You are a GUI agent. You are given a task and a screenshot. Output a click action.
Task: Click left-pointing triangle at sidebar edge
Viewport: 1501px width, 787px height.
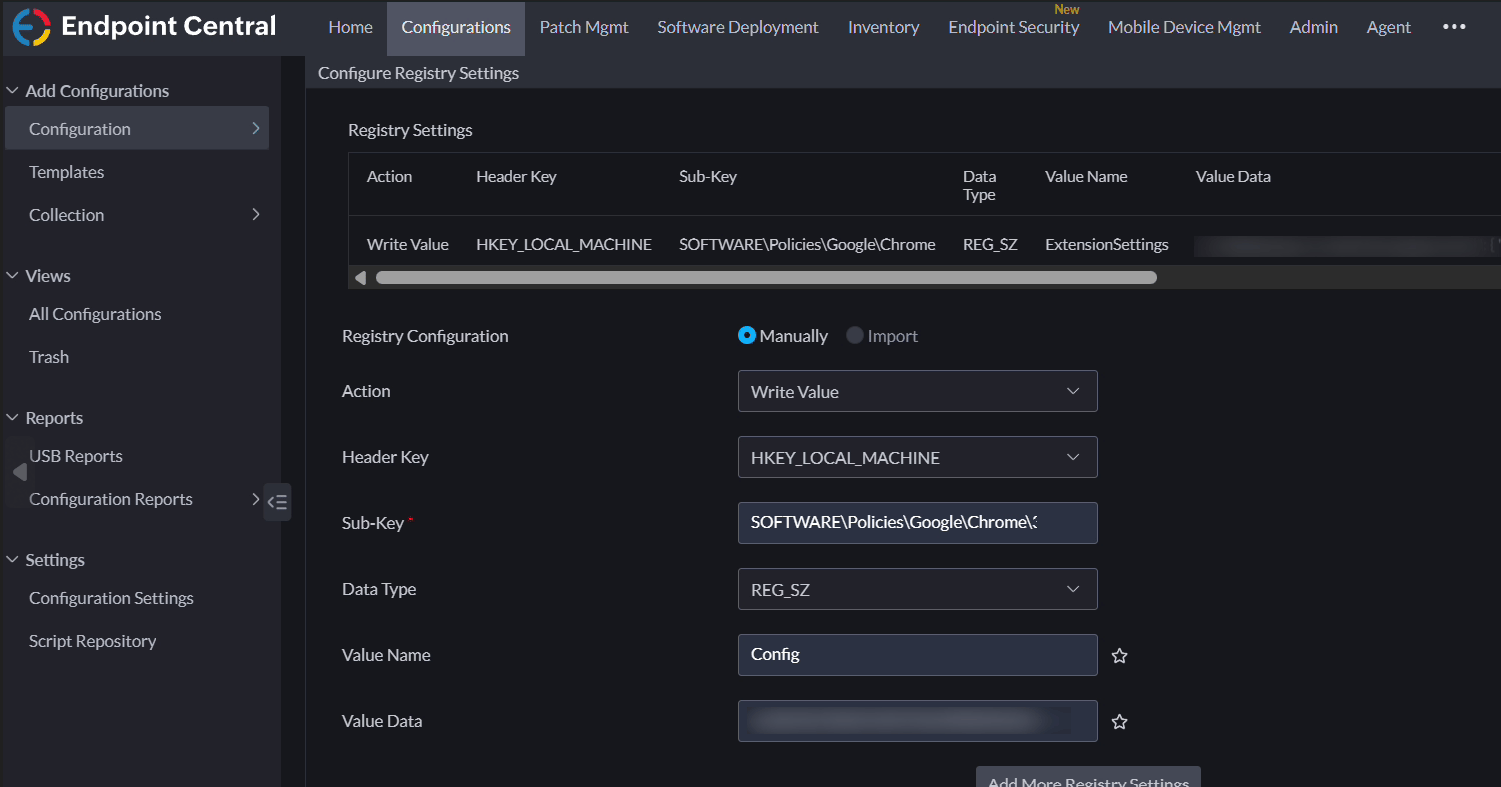point(19,472)
